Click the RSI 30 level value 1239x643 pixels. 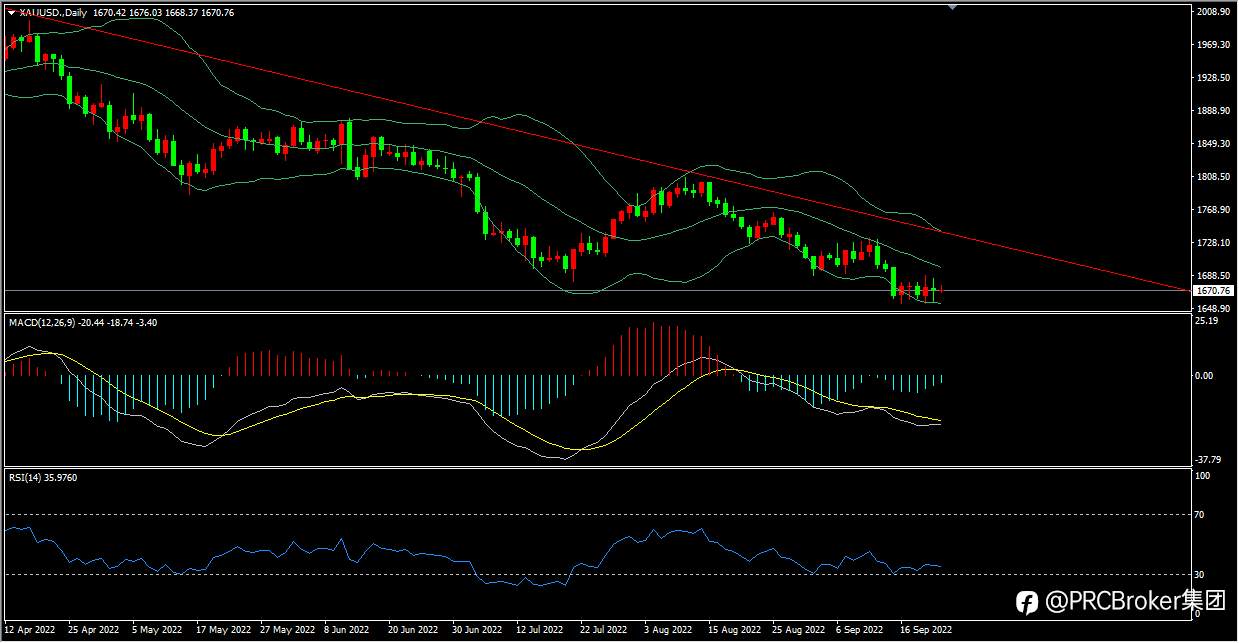[1201, 574]
